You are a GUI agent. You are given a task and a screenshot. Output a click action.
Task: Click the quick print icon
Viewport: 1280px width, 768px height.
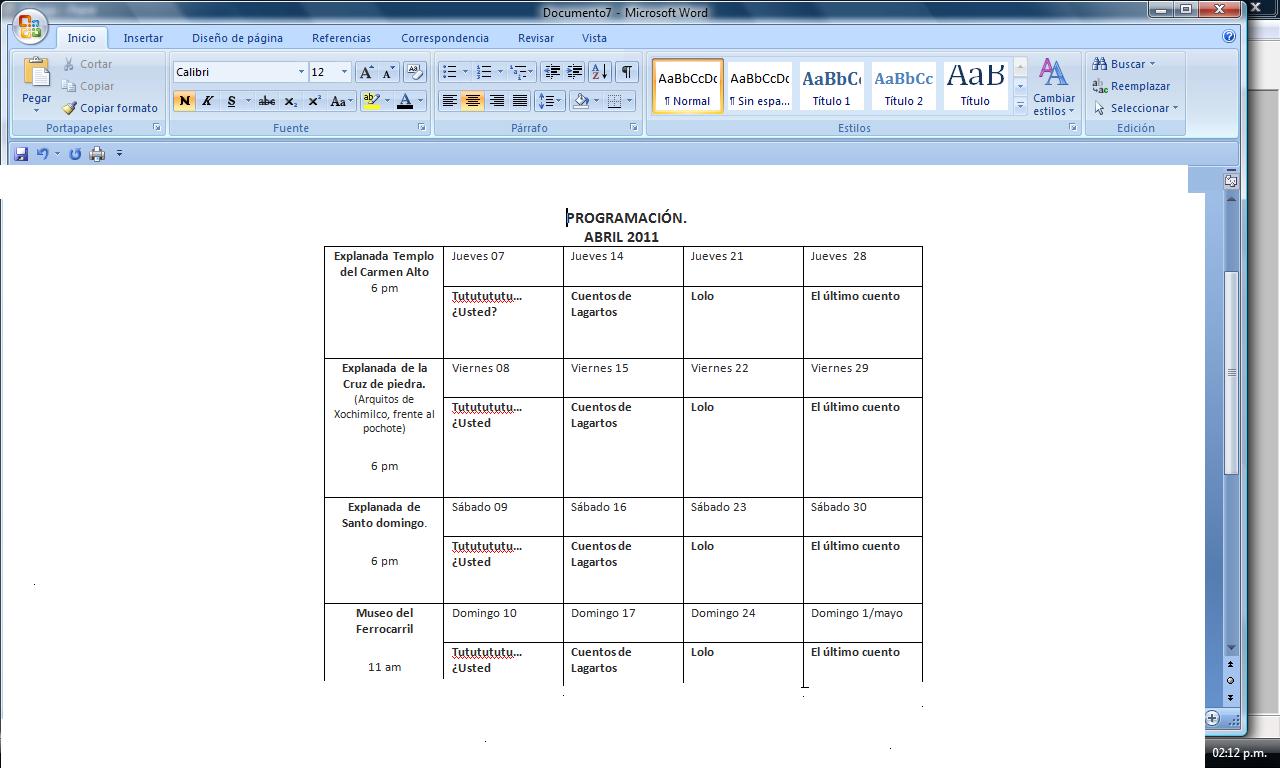97,154
